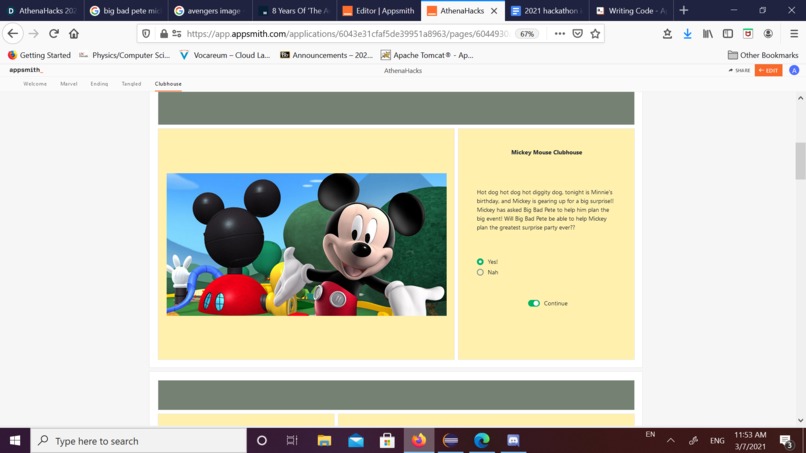Open Other Bookmarks folder

coord(763,55)
